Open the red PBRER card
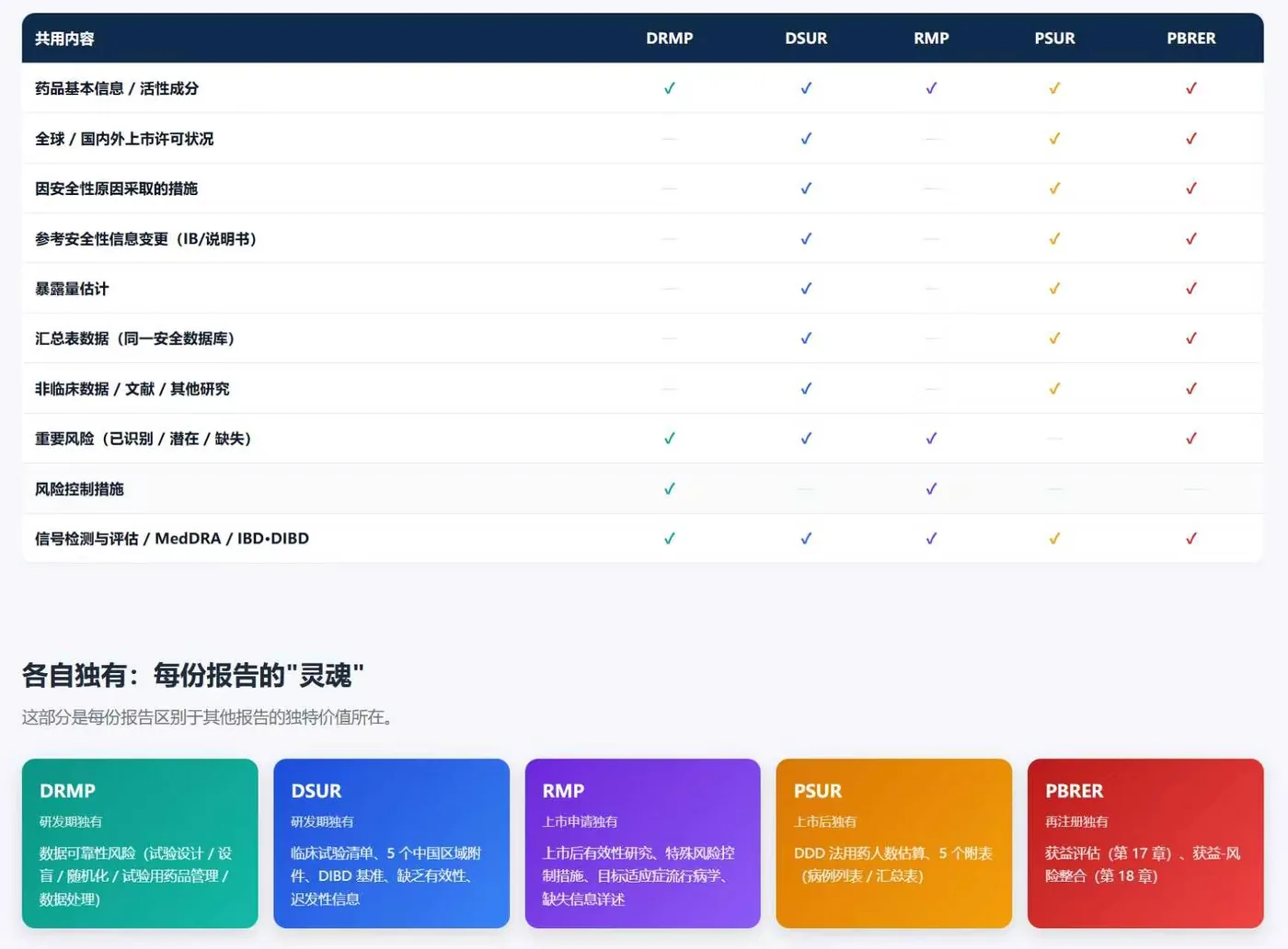This screenshot has height=949, width=1288. point(1145,843)
